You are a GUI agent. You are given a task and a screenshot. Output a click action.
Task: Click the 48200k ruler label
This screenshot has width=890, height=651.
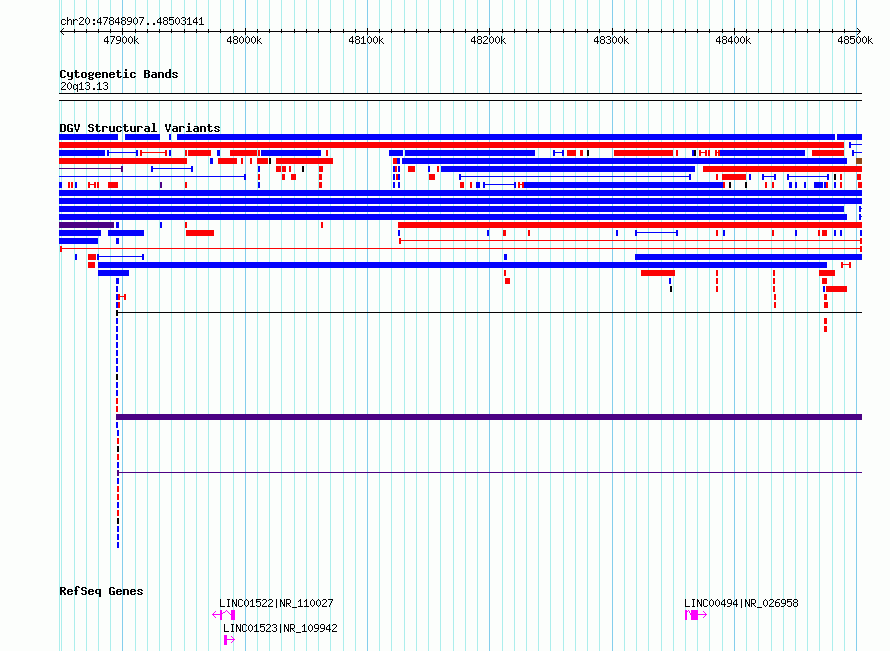(x=488, y=40)
